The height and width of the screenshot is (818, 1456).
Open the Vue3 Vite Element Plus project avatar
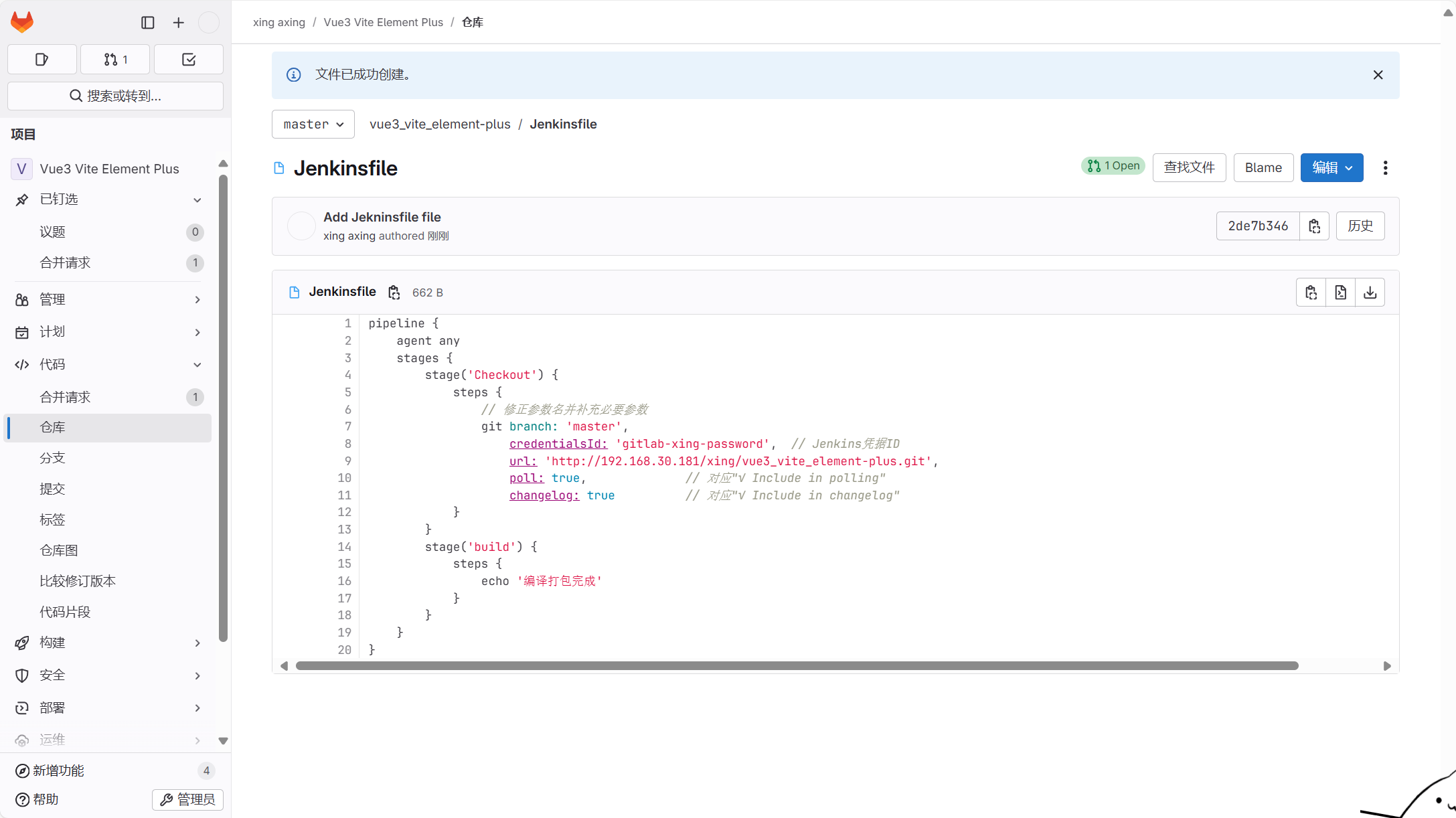(21, 169)
